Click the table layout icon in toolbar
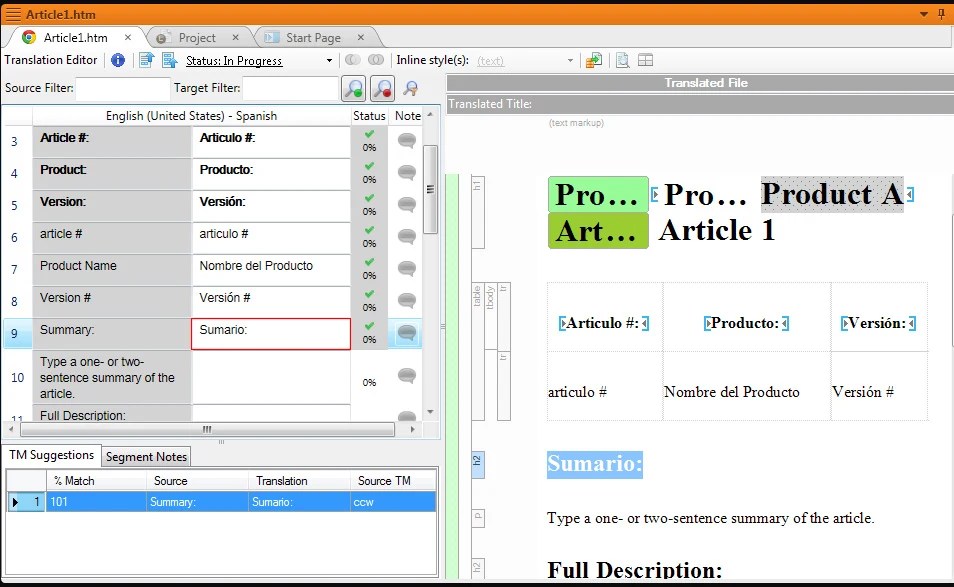Image resolution: width=954 pixels, height=587 pixels. 646,60
